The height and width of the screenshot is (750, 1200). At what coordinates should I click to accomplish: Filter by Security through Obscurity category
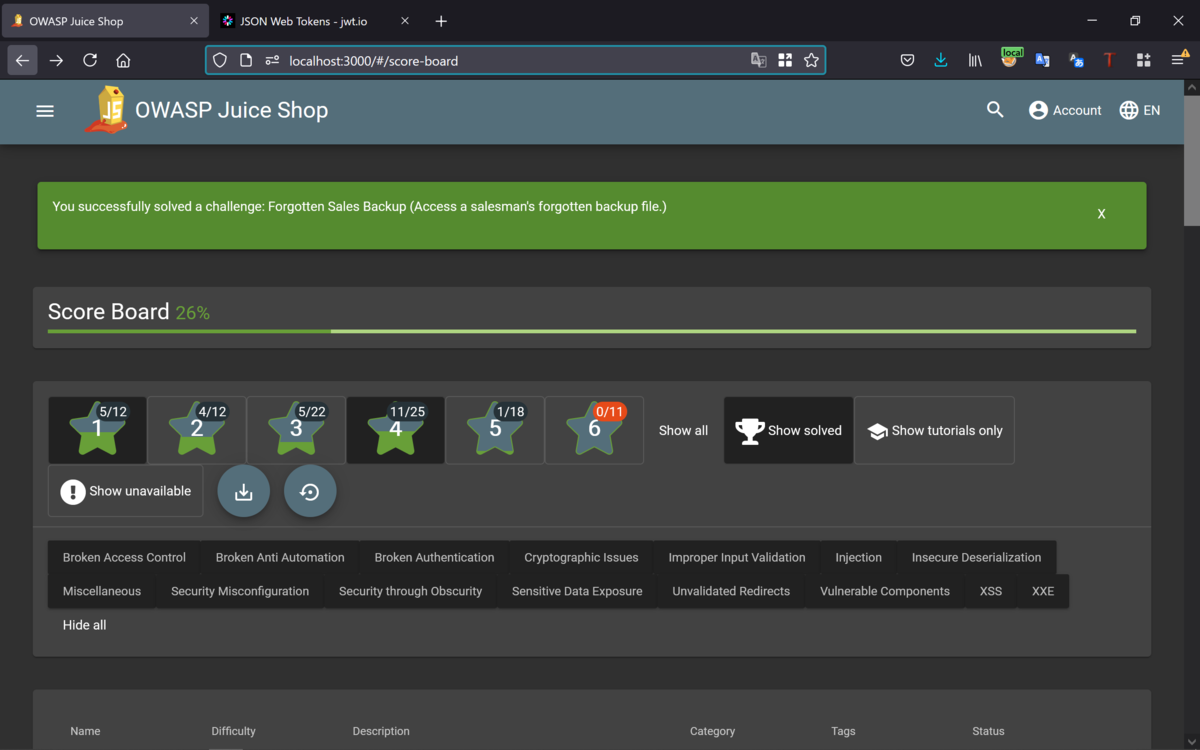pos(410,591)
